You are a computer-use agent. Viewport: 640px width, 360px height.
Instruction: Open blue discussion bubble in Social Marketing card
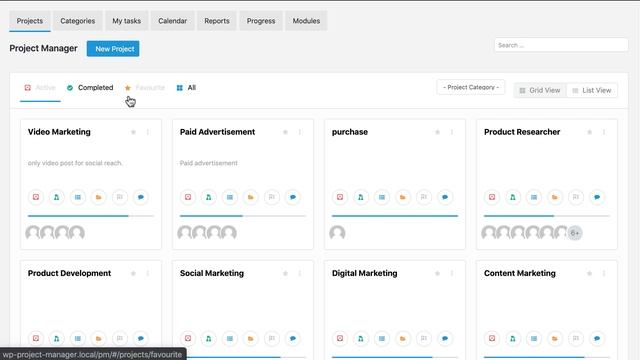[x=293, y=338]
